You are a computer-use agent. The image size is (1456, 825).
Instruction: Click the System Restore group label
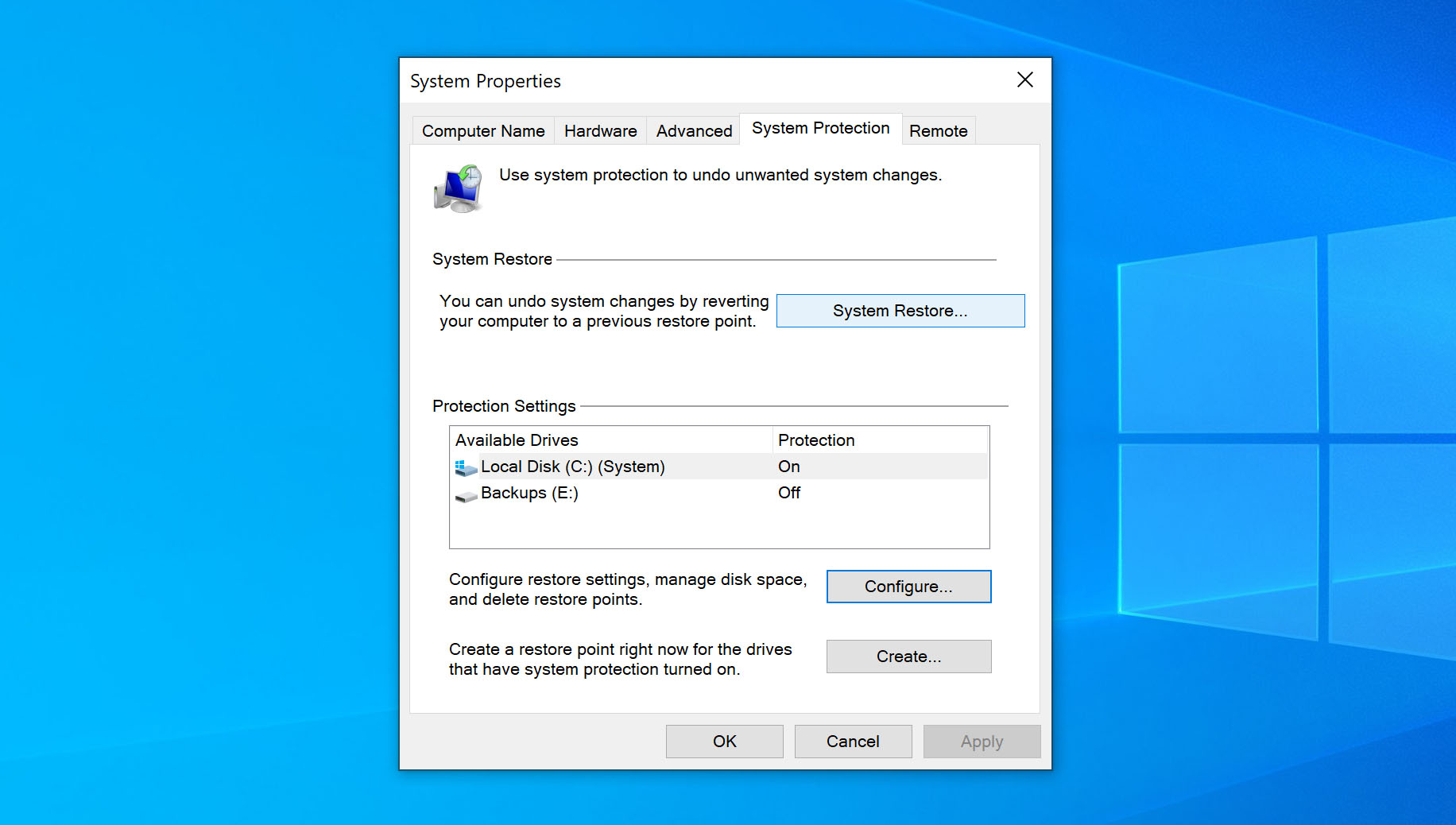click(x=492, y=259)
